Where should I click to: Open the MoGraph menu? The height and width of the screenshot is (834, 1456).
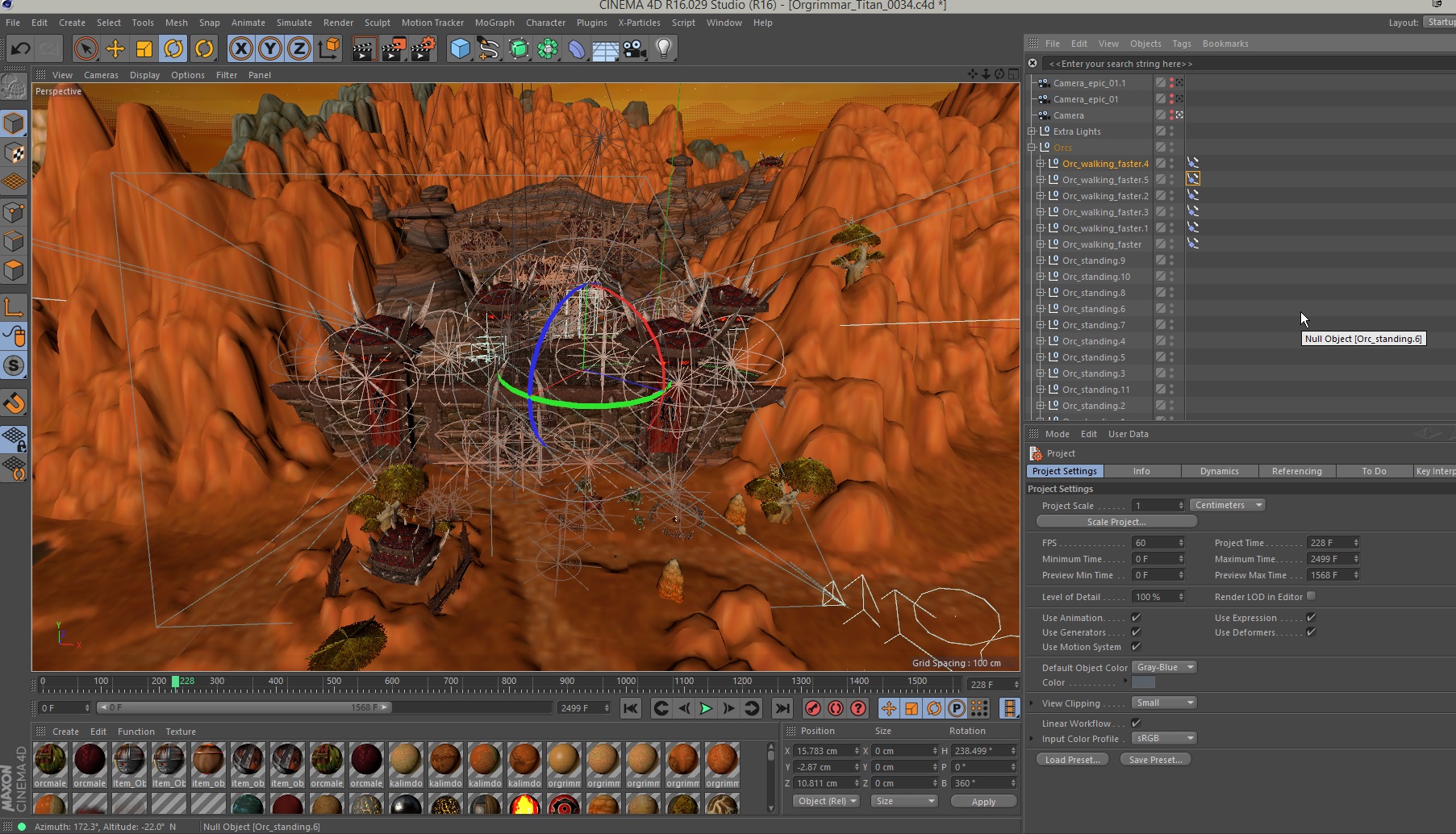(x=494, y=23)
